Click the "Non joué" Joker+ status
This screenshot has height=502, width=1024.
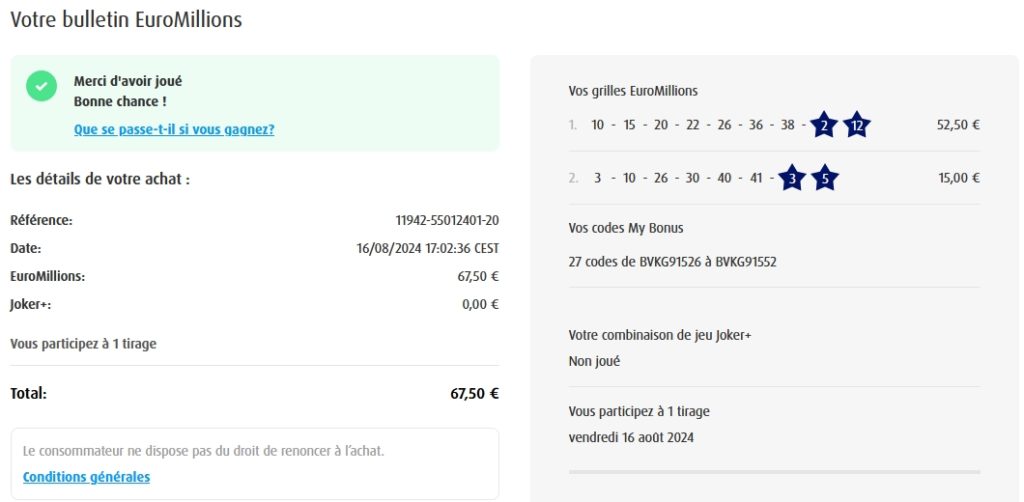pyautogui.click(x=594, y=361)
